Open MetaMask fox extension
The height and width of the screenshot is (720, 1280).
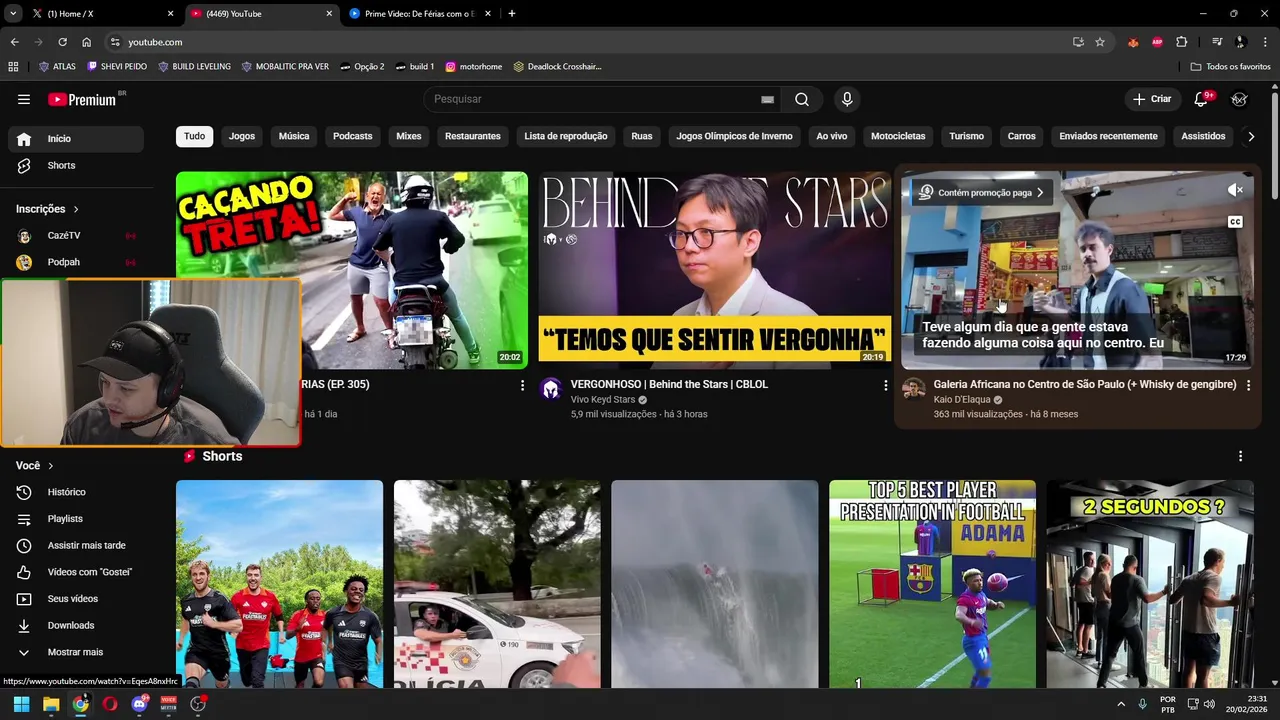coord(1133,42)
